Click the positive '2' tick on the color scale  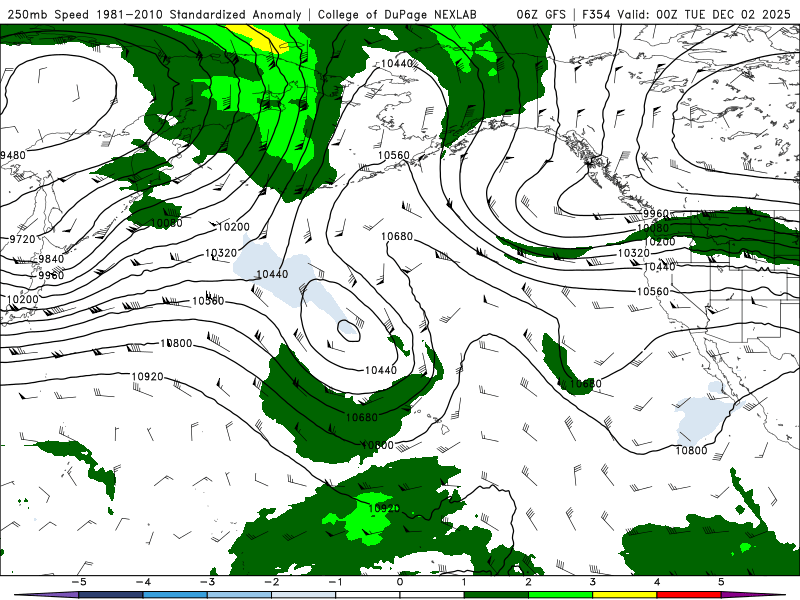click(529, 582)
